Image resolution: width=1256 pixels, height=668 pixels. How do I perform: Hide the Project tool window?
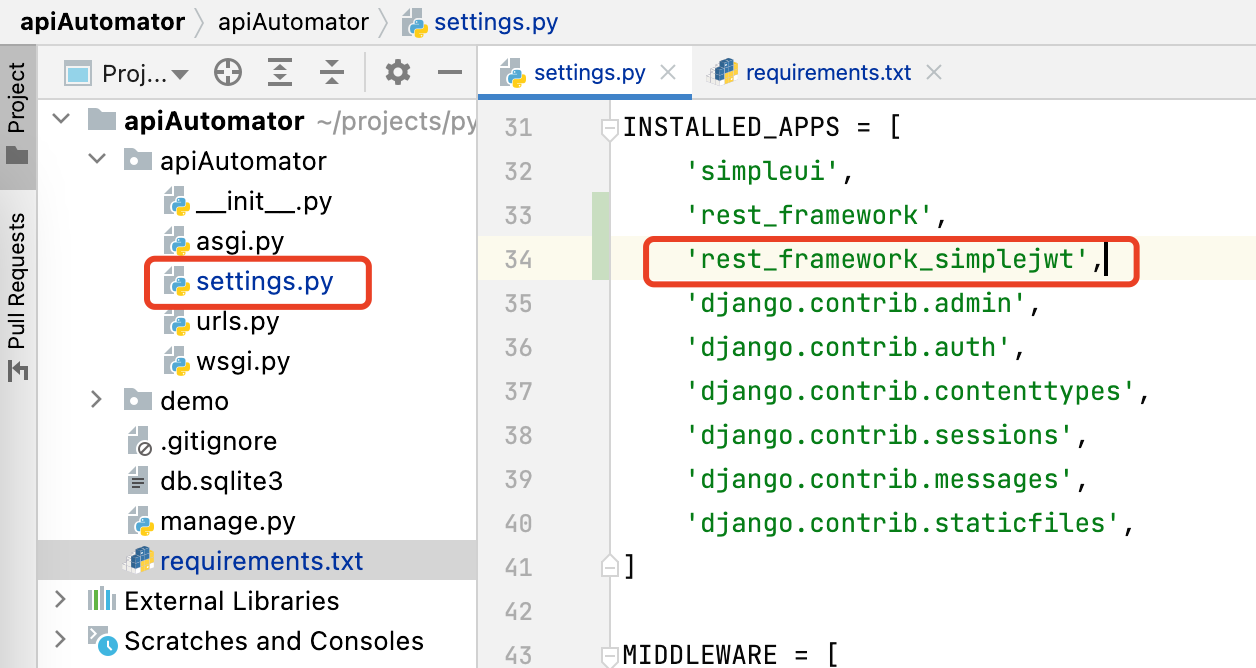[450, 73]
